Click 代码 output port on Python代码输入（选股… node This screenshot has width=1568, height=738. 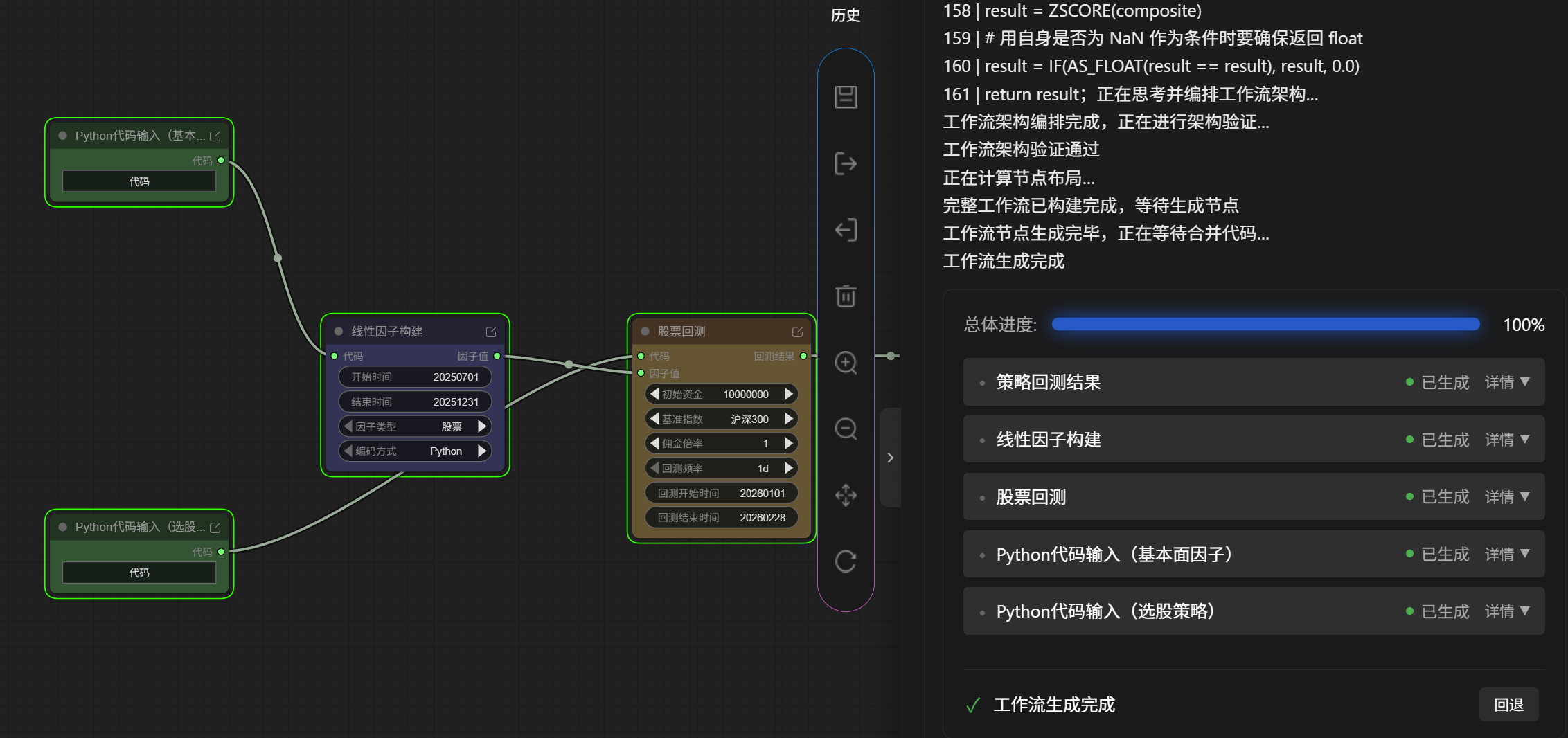coord(221,552)
